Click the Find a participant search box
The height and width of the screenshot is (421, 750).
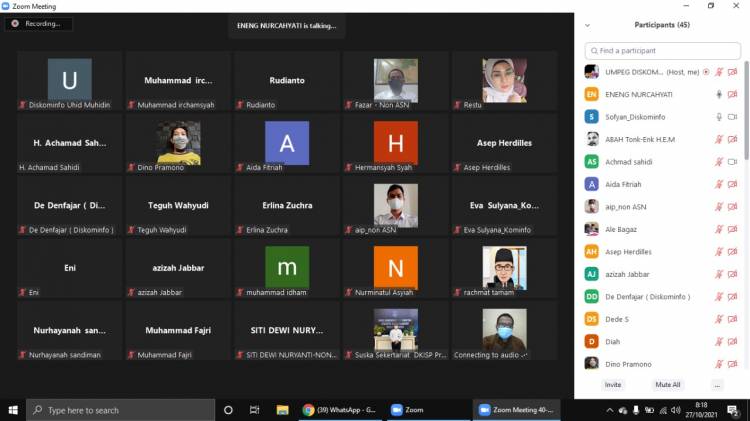pos(663,50)
